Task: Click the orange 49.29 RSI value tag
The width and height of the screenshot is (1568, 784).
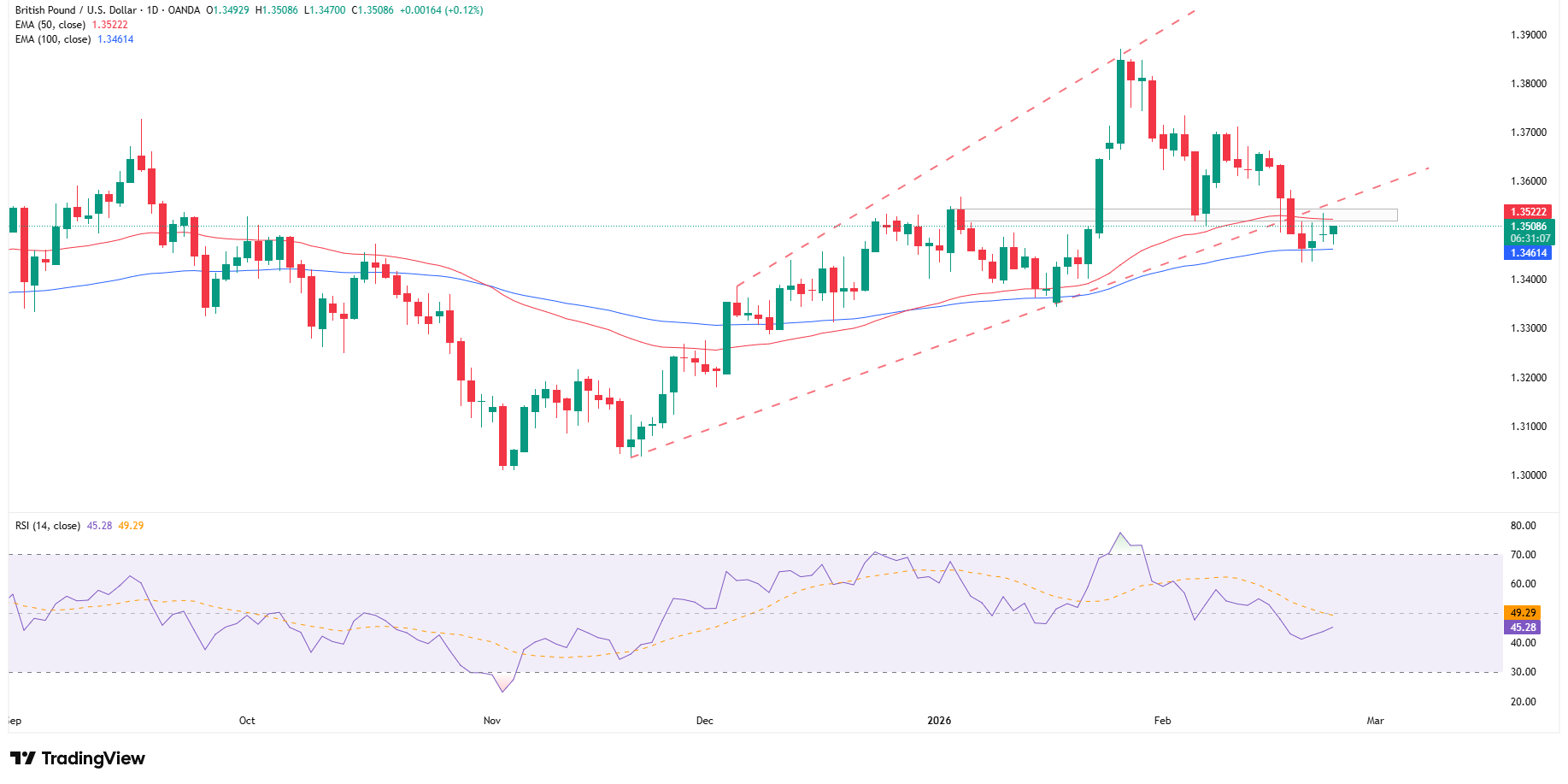Action: click(1523, 613)
